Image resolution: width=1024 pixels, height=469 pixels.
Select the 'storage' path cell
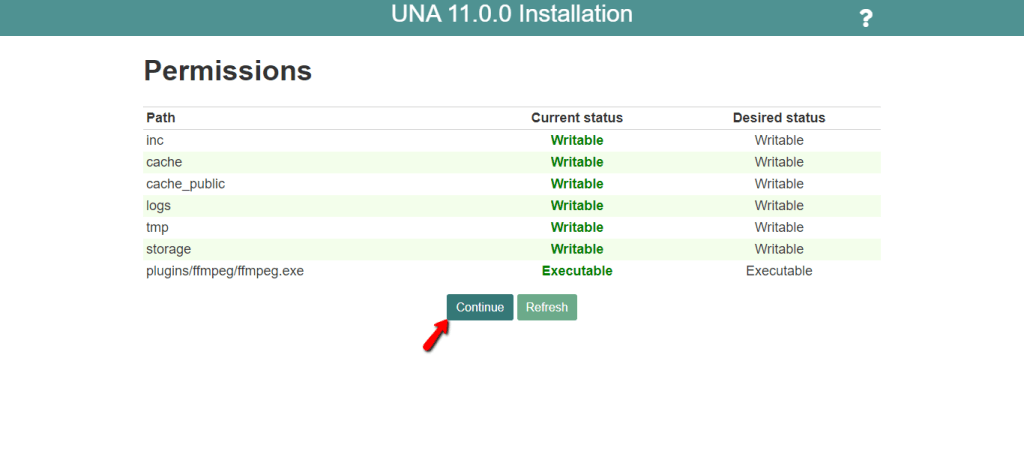168,250
